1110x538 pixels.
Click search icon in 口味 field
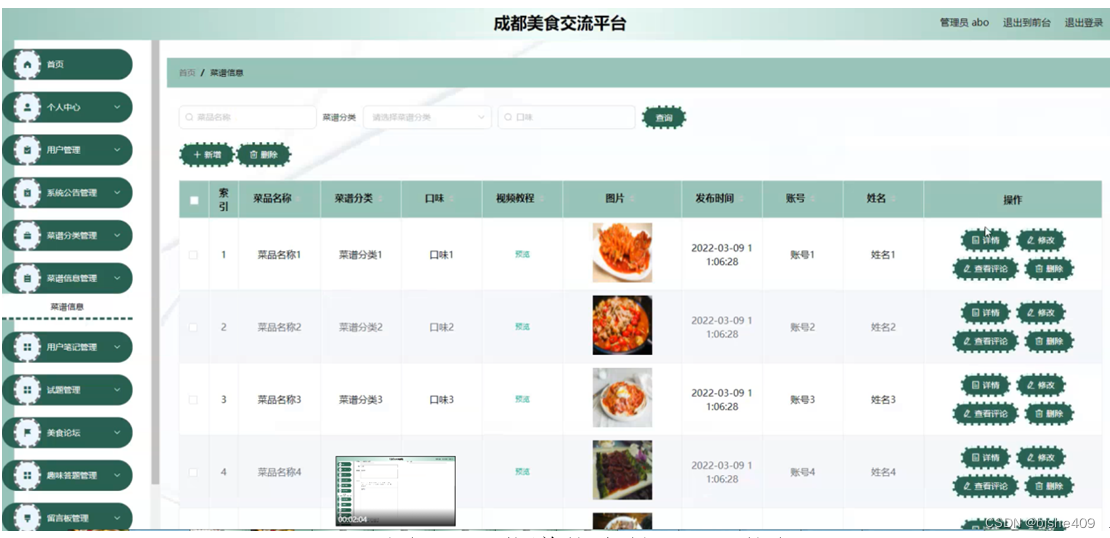pyautogui.click(x=508, y=118)
